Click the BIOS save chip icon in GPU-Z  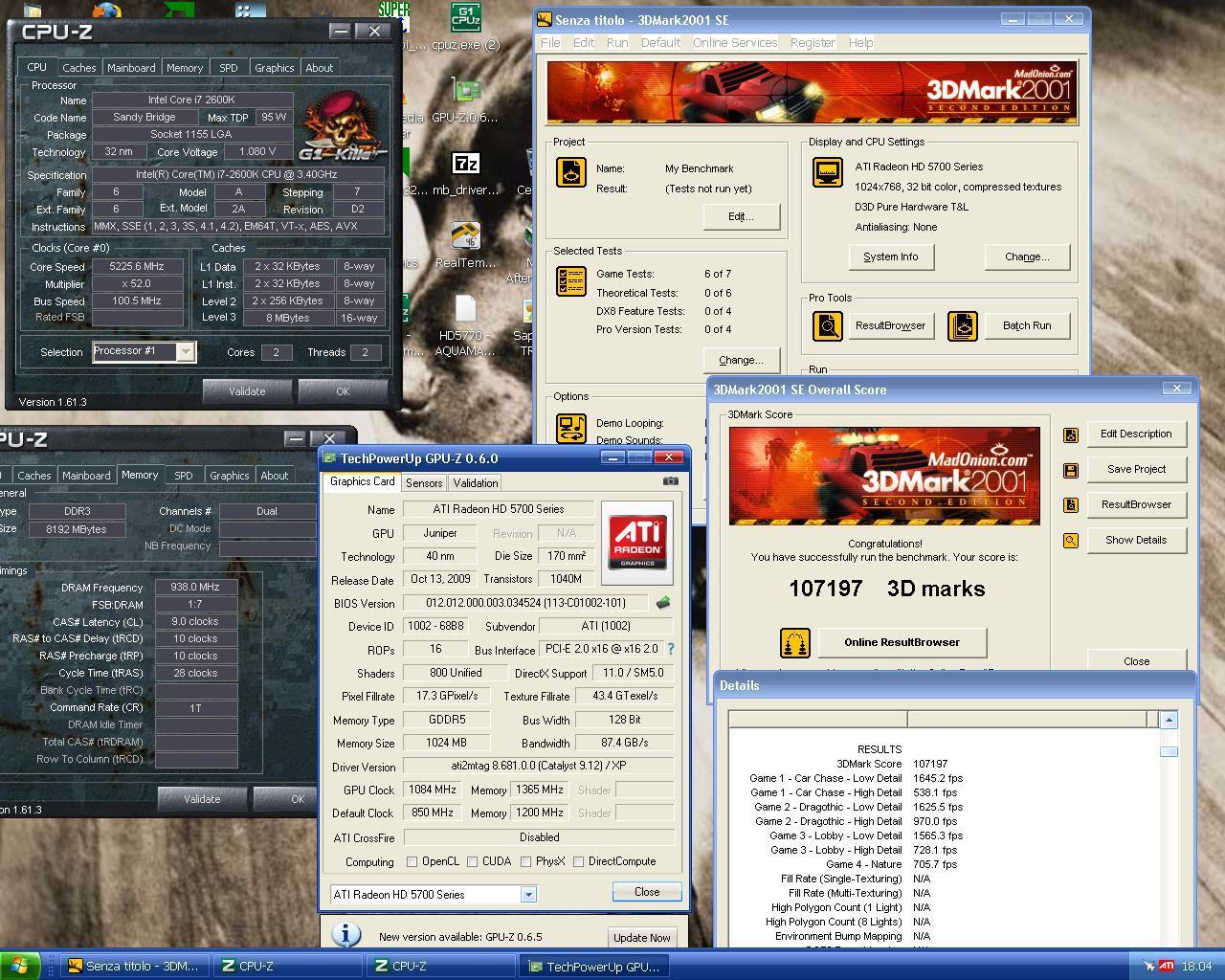click(662, 603)
